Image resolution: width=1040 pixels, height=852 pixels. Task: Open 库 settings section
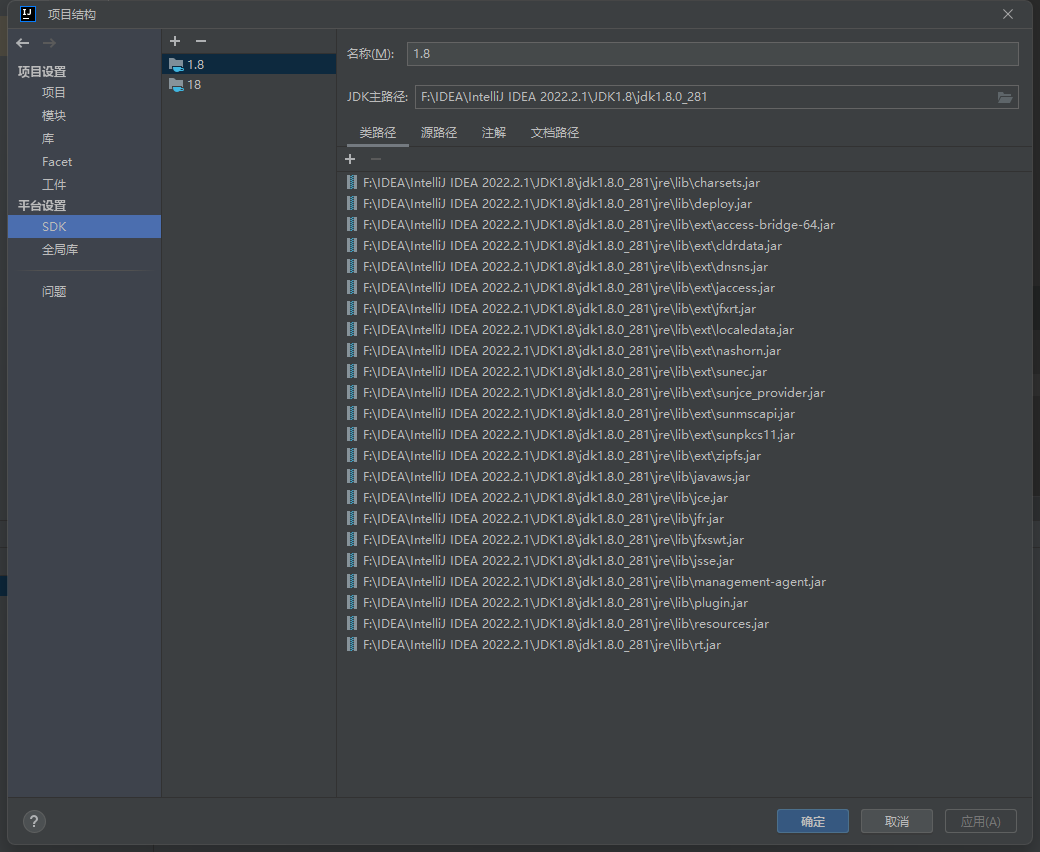(x=48, y=139)
